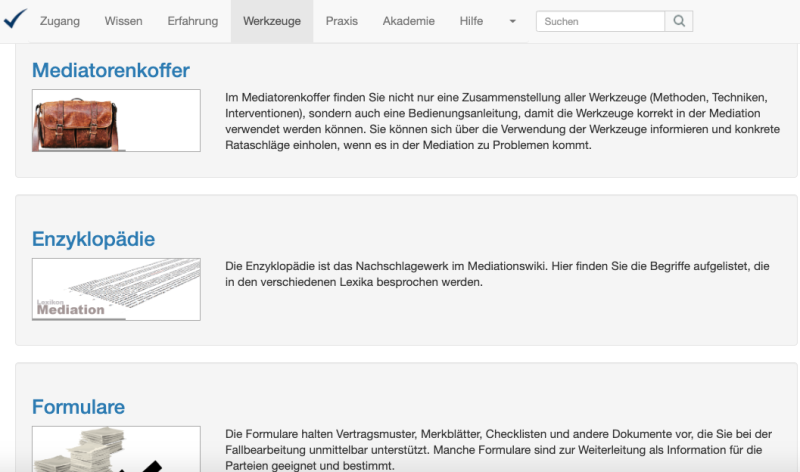The width and height of the screenshot is (800, 472).
Task: Click the leather briefcase thumbnail
Action: (116, 120)
